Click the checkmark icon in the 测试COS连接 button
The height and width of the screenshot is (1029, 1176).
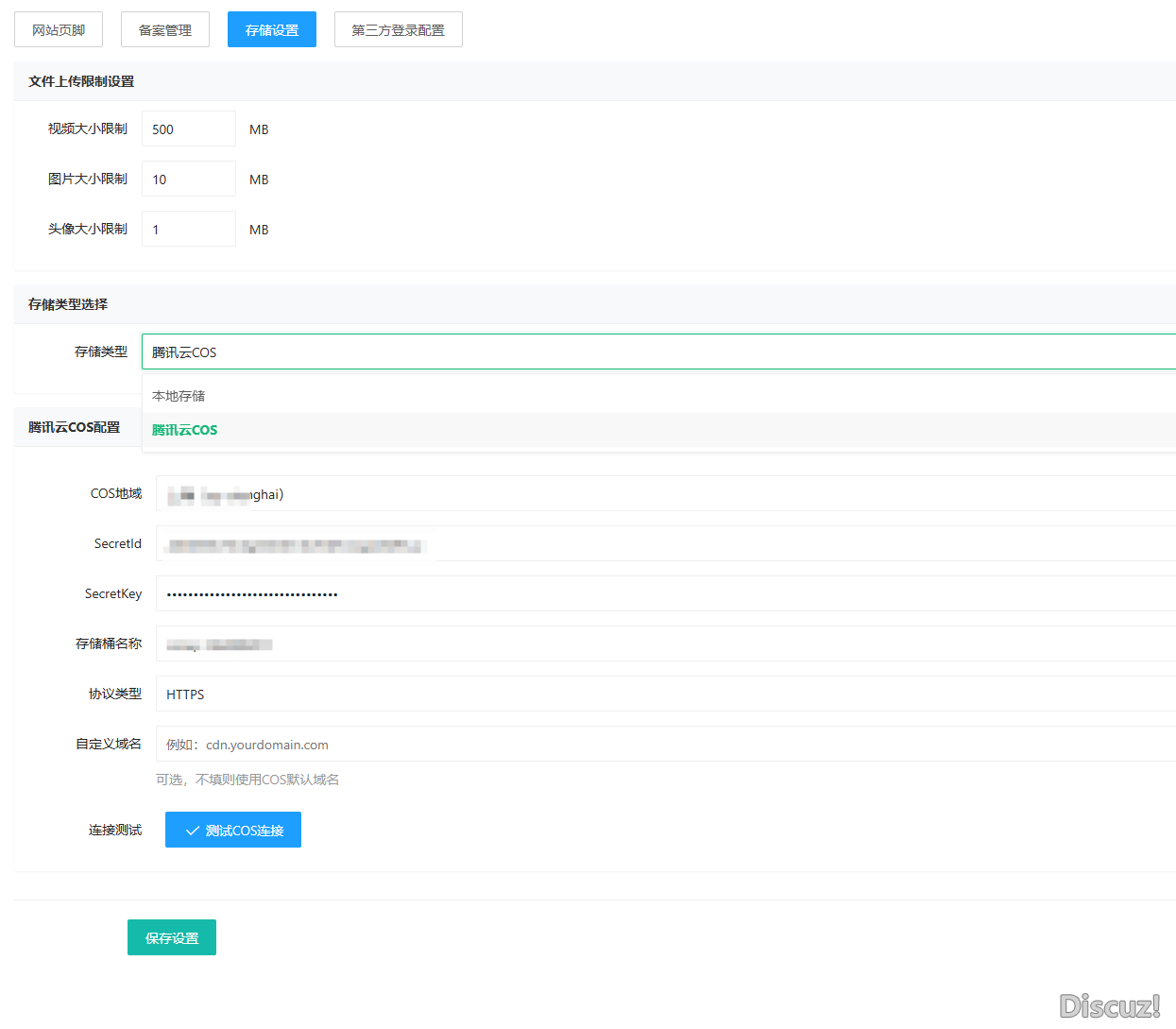193,831
